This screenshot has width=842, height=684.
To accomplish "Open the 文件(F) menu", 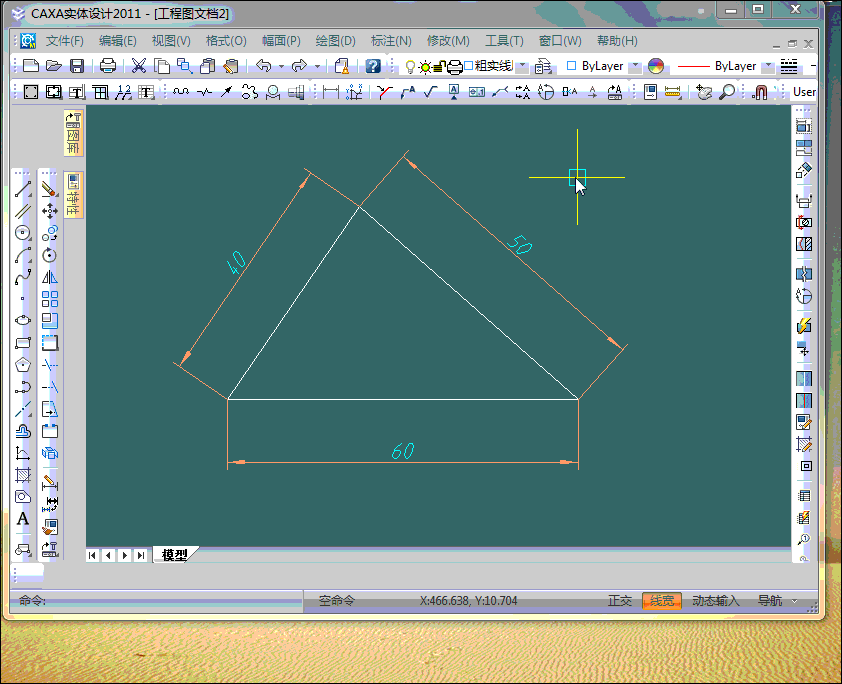I will (65, 41).
